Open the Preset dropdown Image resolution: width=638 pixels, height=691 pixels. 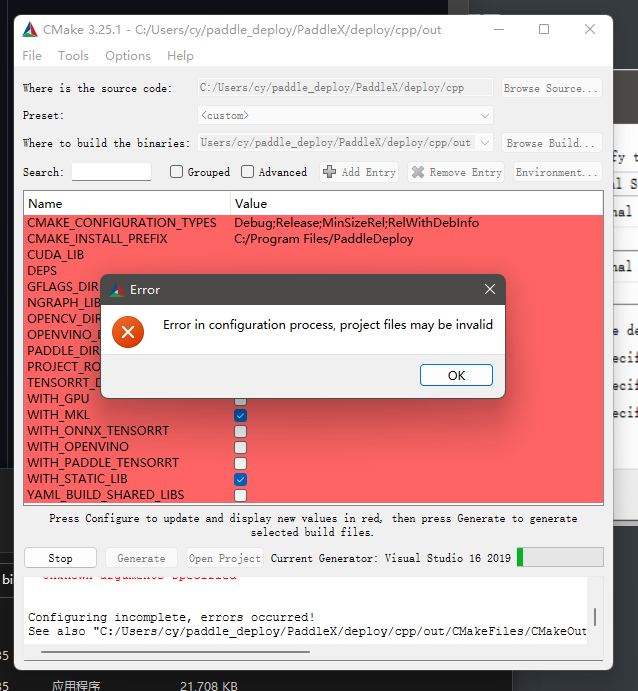345,115
